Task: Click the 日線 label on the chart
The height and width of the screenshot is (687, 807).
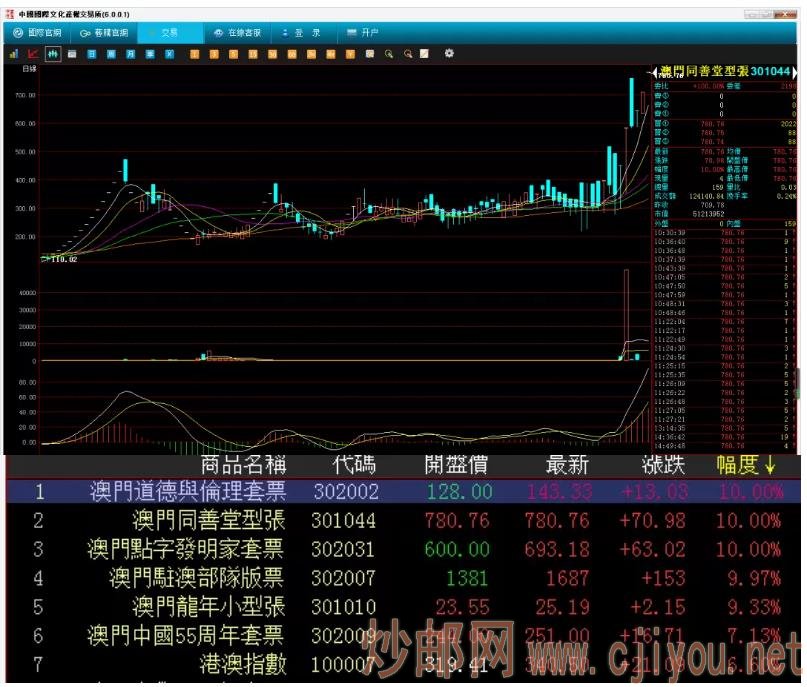Action: [x=29, y=69]
